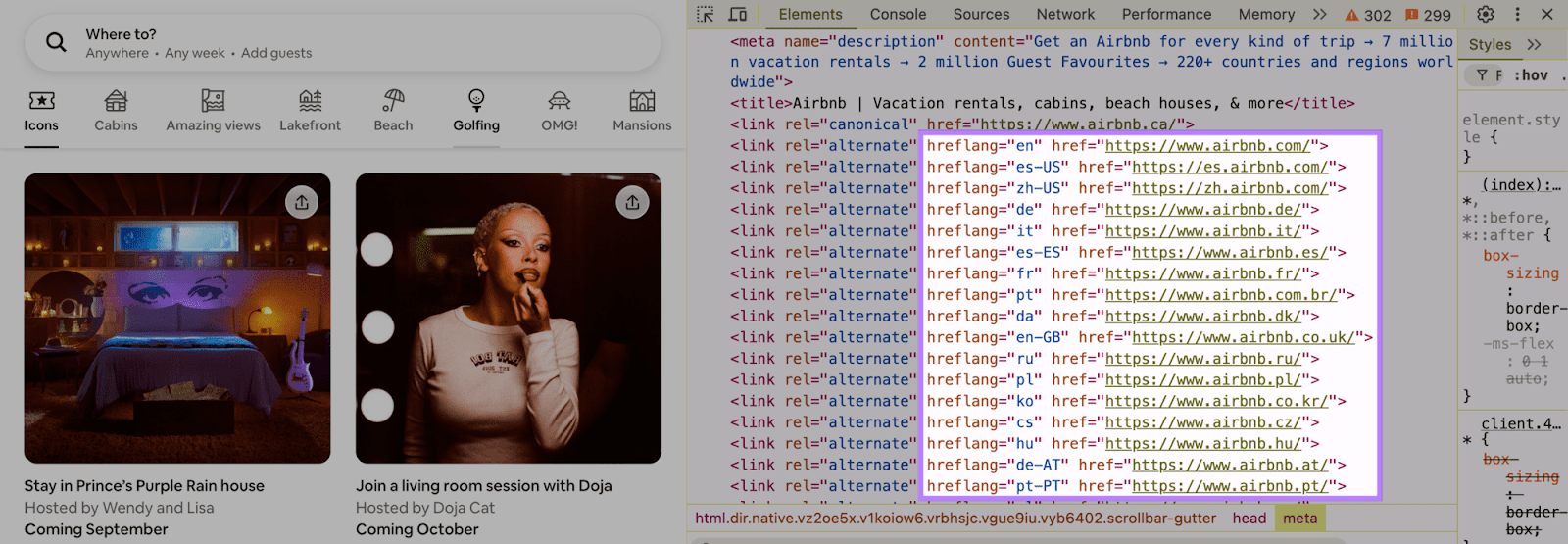
Task: Open the Styles sidebar tab
Action: pos(1490,44)
